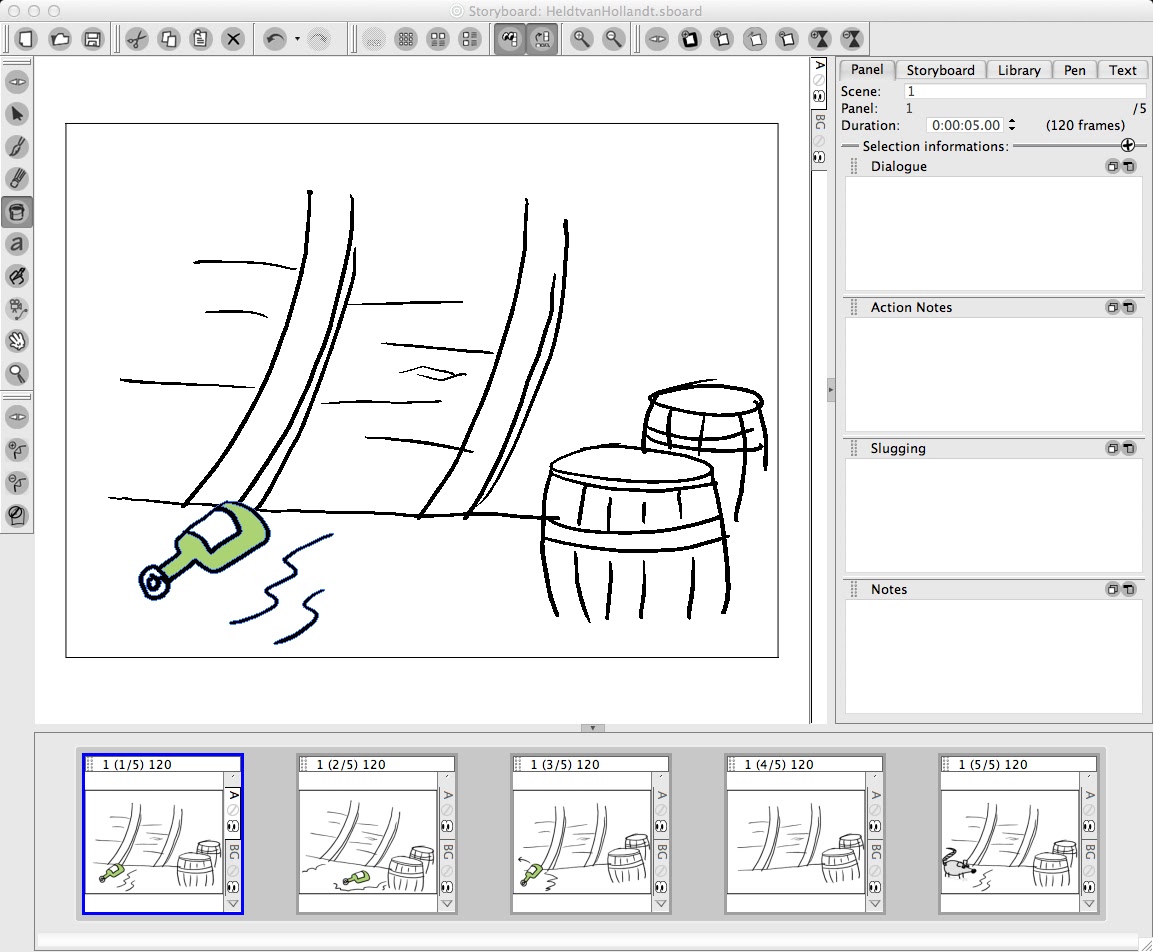
Task: Toggle visibility eyes on BG layer beside canvas
Action: click(819, 157)
